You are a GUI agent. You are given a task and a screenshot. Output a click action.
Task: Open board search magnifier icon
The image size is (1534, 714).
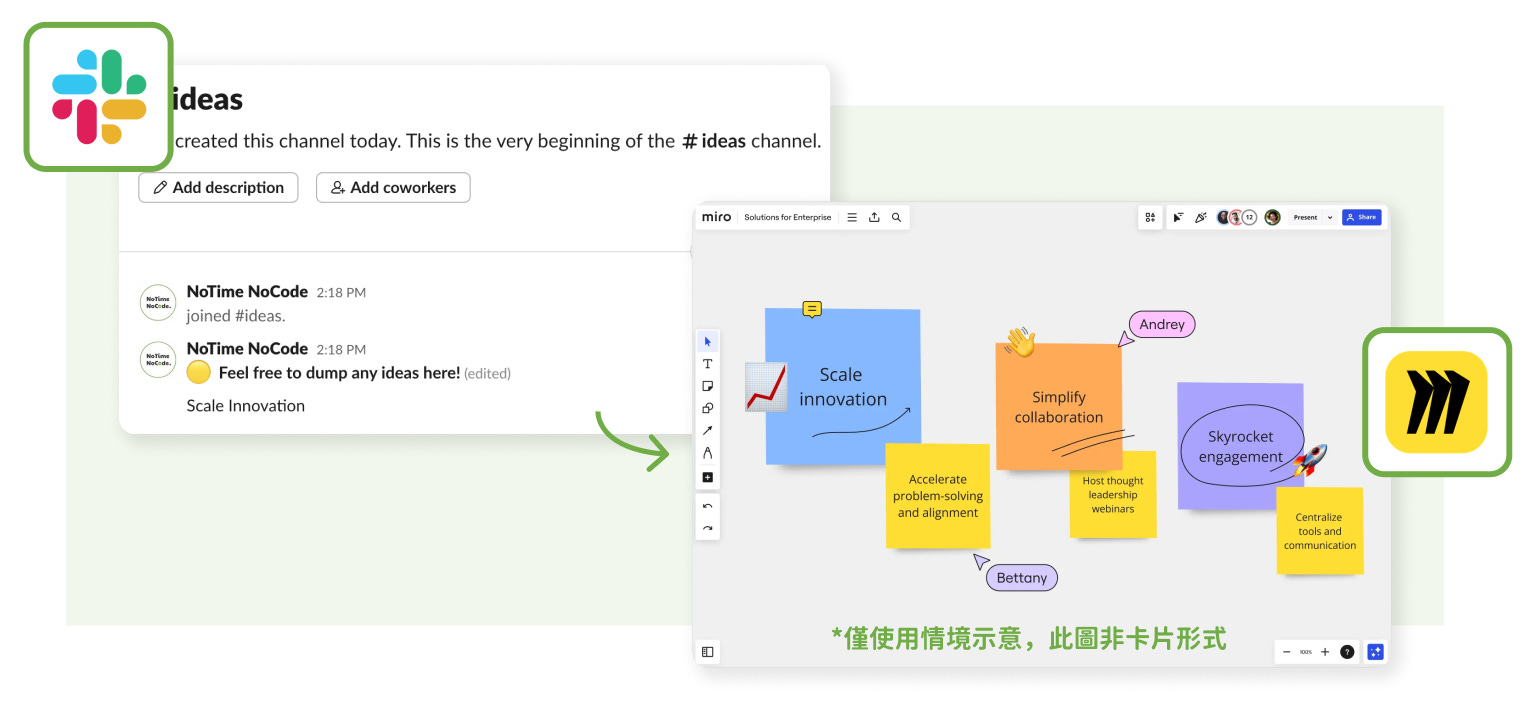(x=896, y=217)
